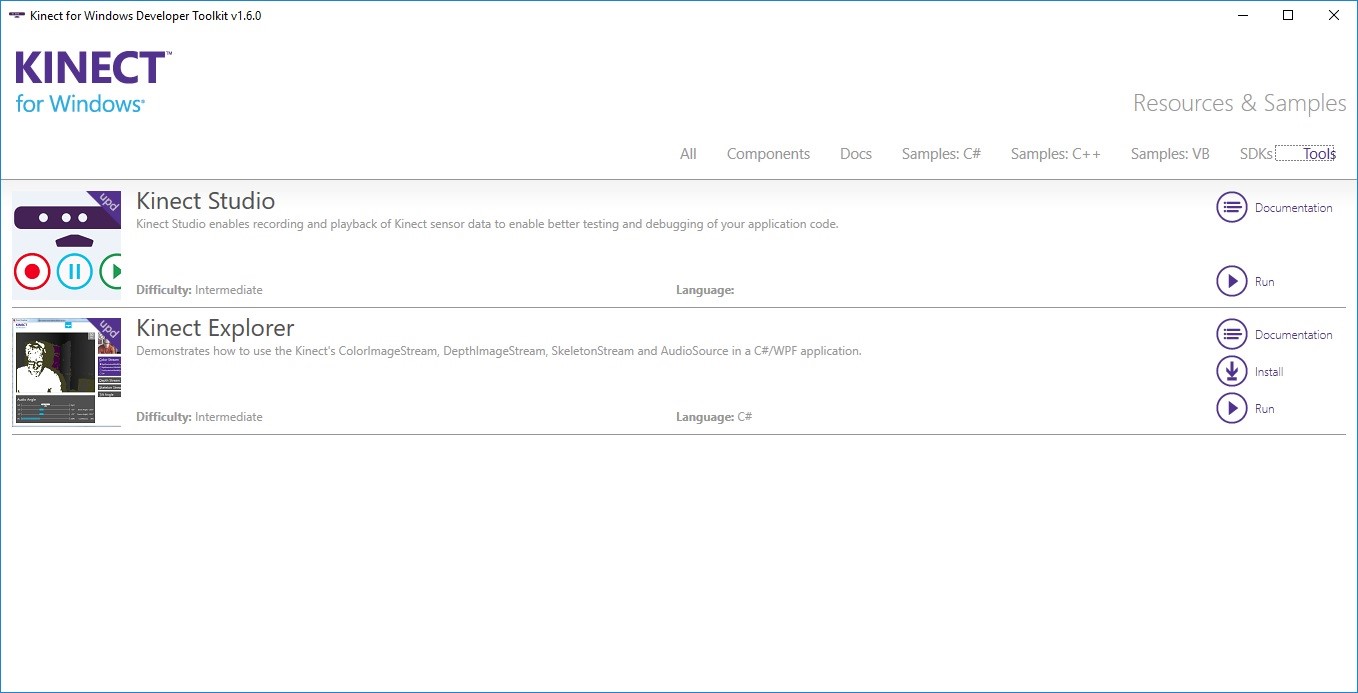This screenshot has width=1358, height=693.
Task: Open the Kinect Studio thumbnail
Action: 67,245
